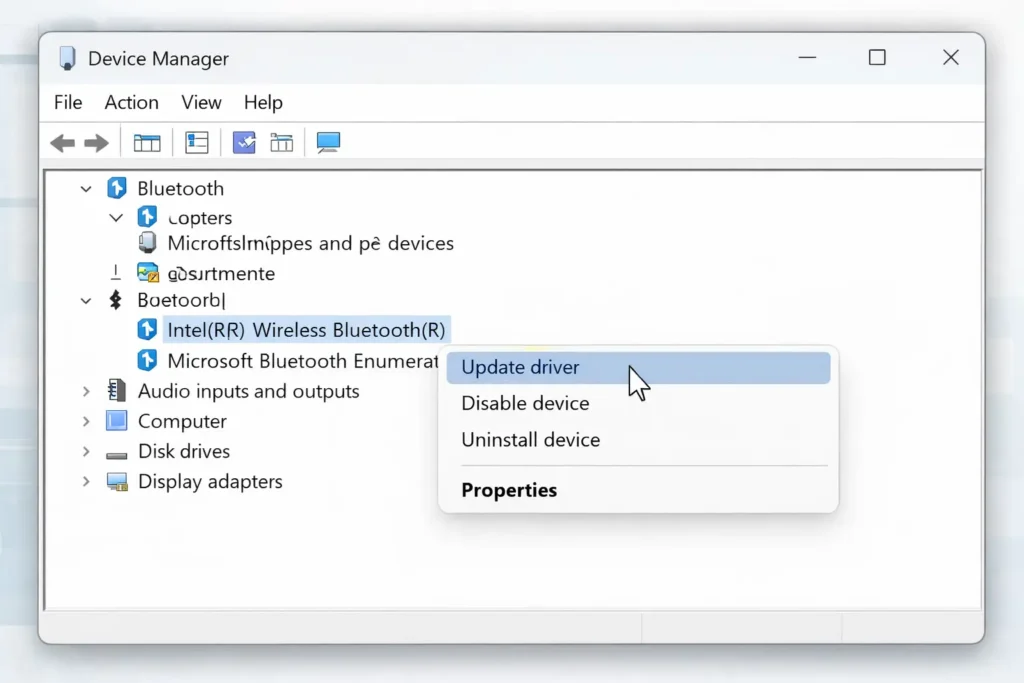Viewport: 1024px width, 683px height.
Task: Click the Audio inputs and outputs icon
Action: tap(117, 391)
